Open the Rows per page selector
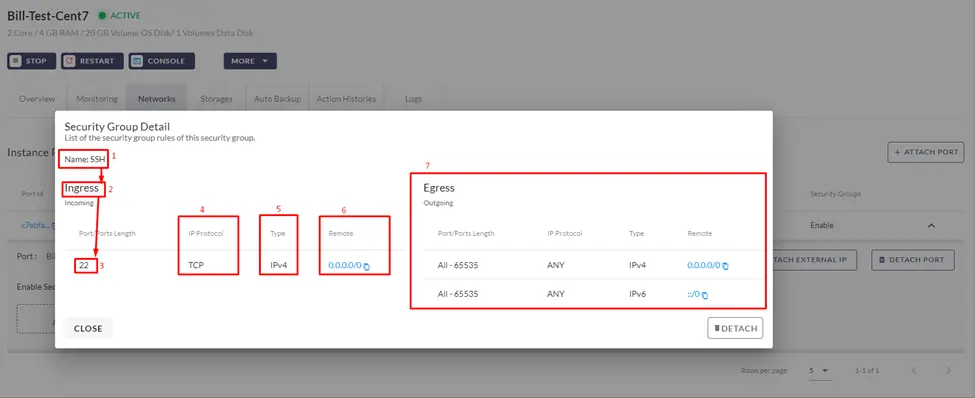The width and height of the screenshot is (975, 398). pos(820,371)
